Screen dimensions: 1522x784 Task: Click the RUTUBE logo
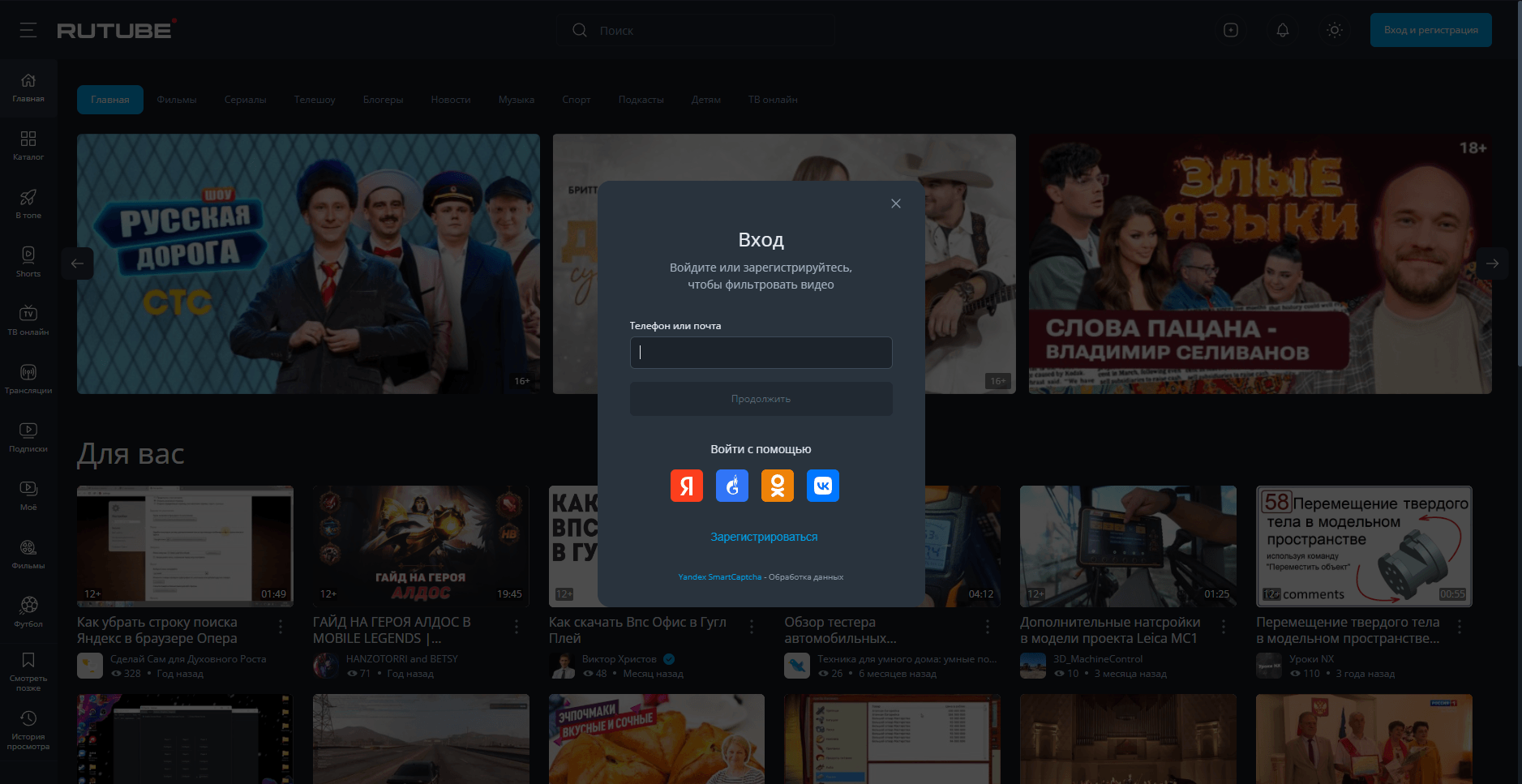[116, 30]
